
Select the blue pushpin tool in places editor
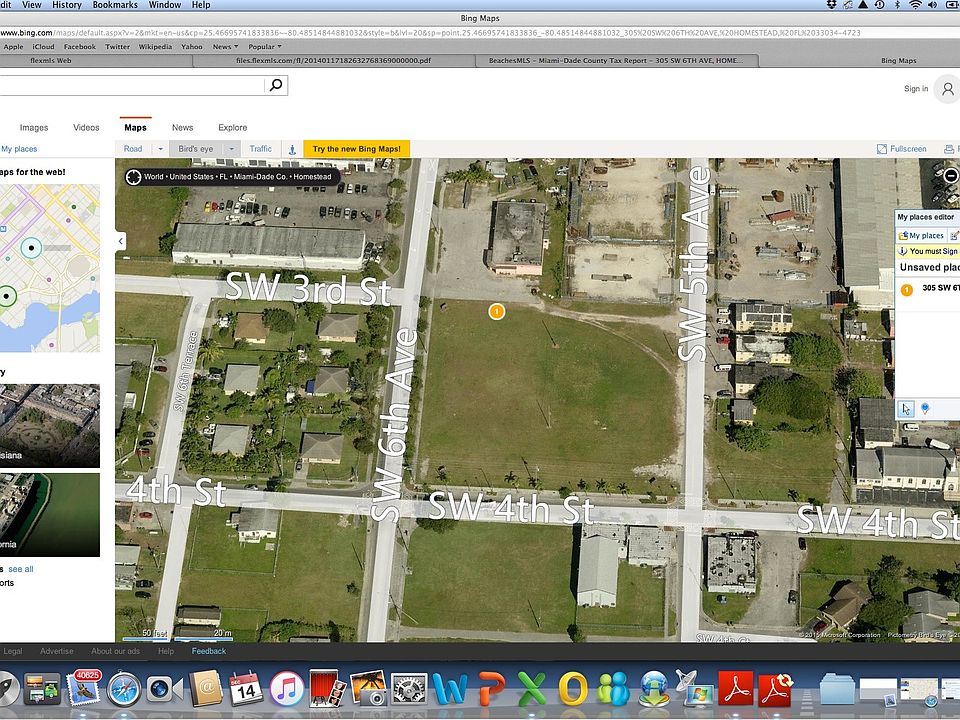point(925,408)
